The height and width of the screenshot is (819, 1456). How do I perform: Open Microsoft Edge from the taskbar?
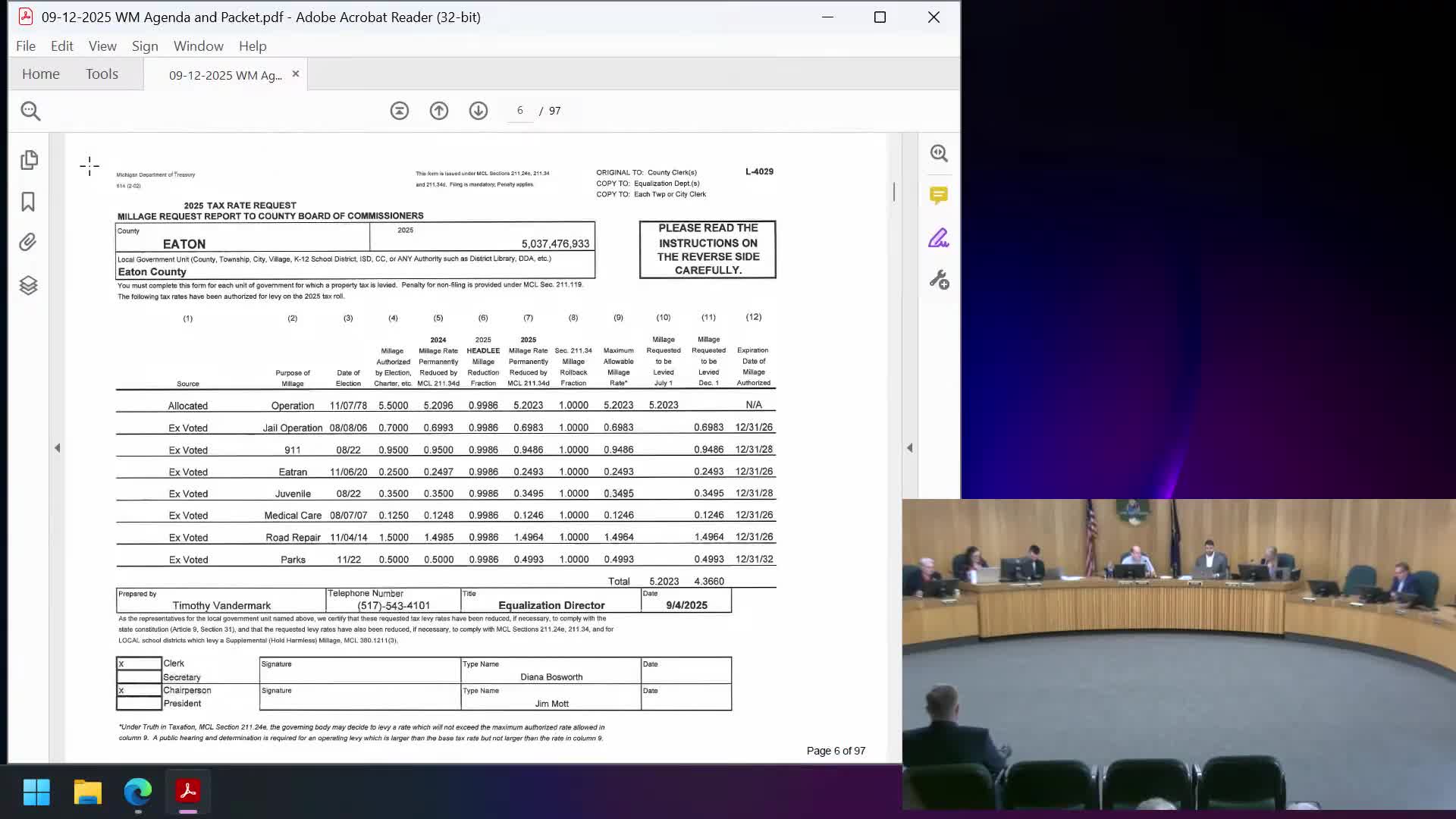click(x=137, y=792)
